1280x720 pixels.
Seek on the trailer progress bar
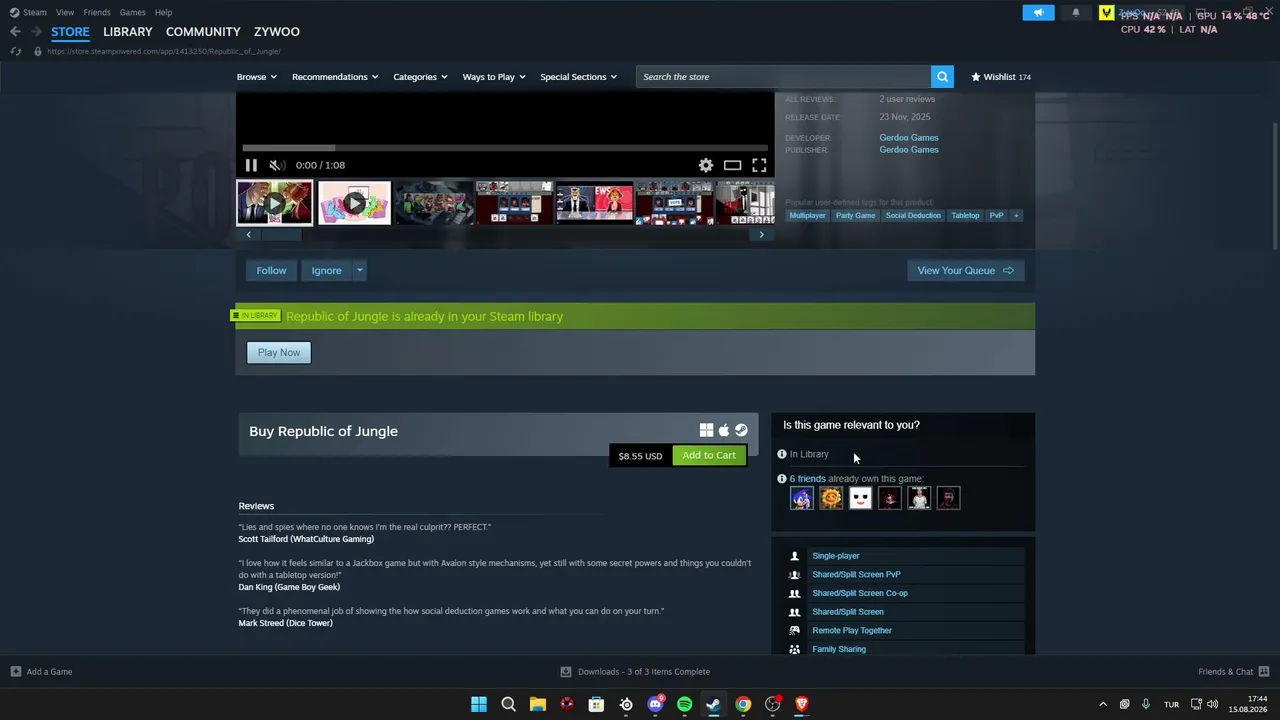[x=505, y=148]
